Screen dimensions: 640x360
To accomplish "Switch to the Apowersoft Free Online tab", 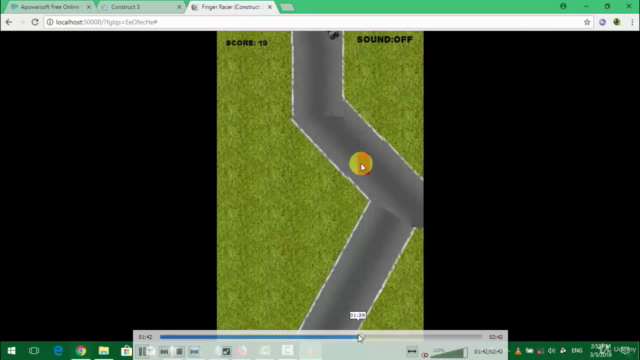I will (49, 7).
